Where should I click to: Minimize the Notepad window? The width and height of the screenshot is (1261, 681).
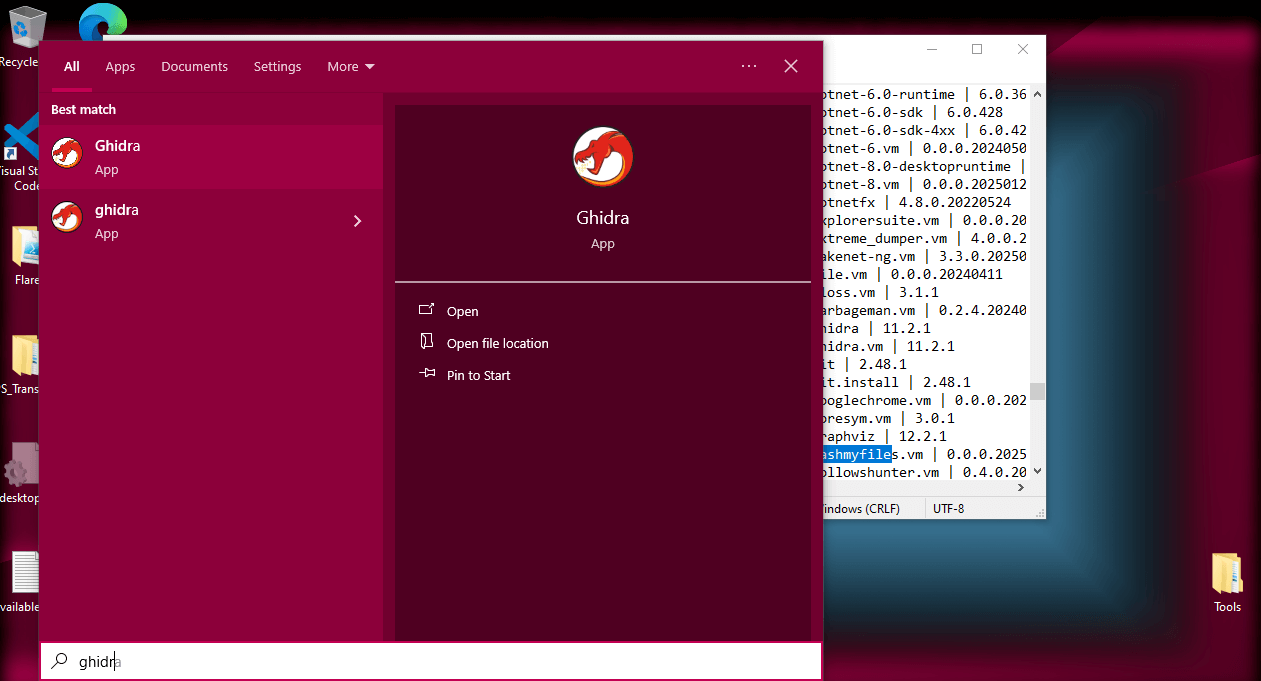pyautogui.click(x=931, y=49)
